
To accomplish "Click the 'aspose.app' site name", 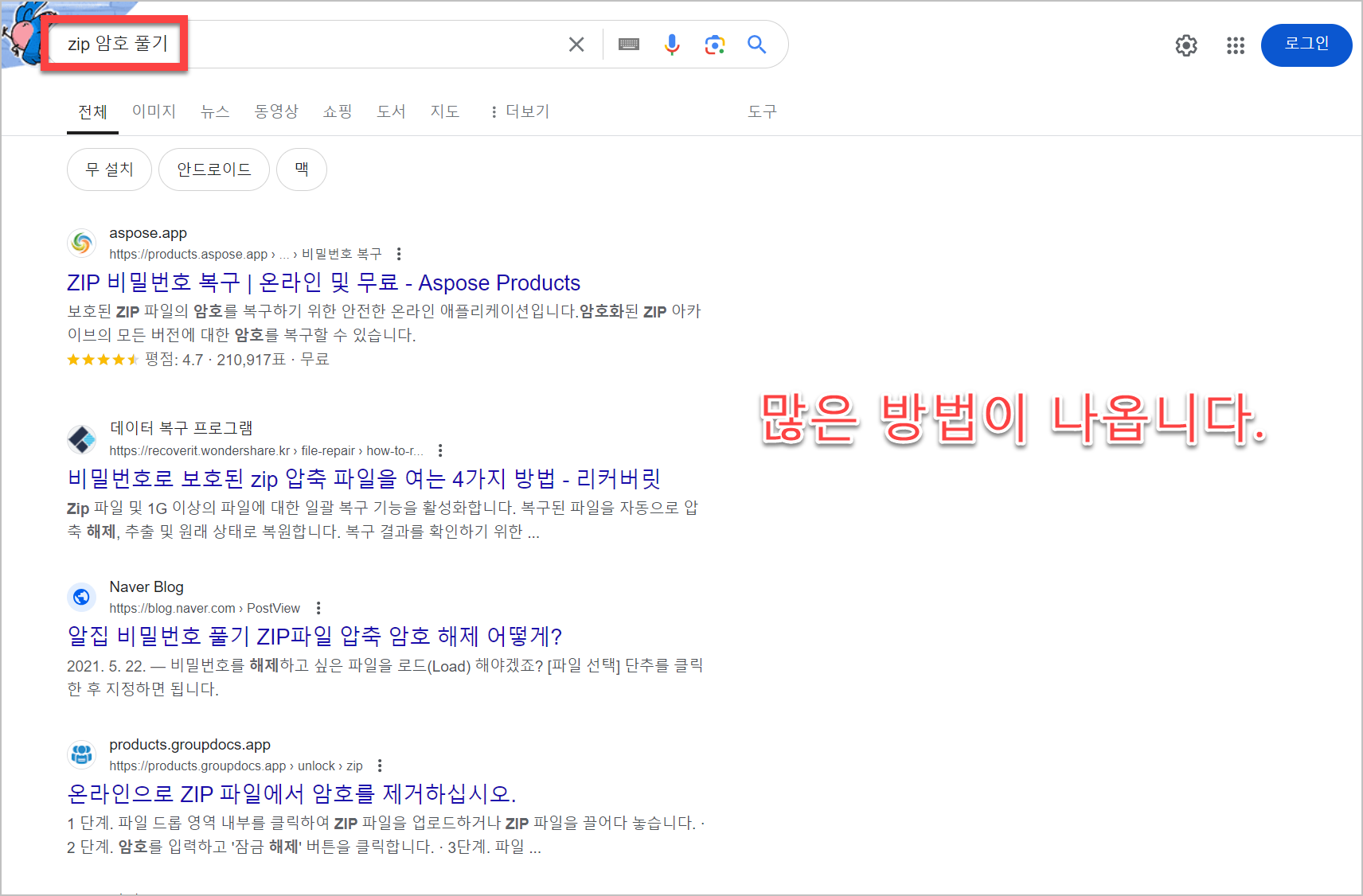I will pos(148,233).
